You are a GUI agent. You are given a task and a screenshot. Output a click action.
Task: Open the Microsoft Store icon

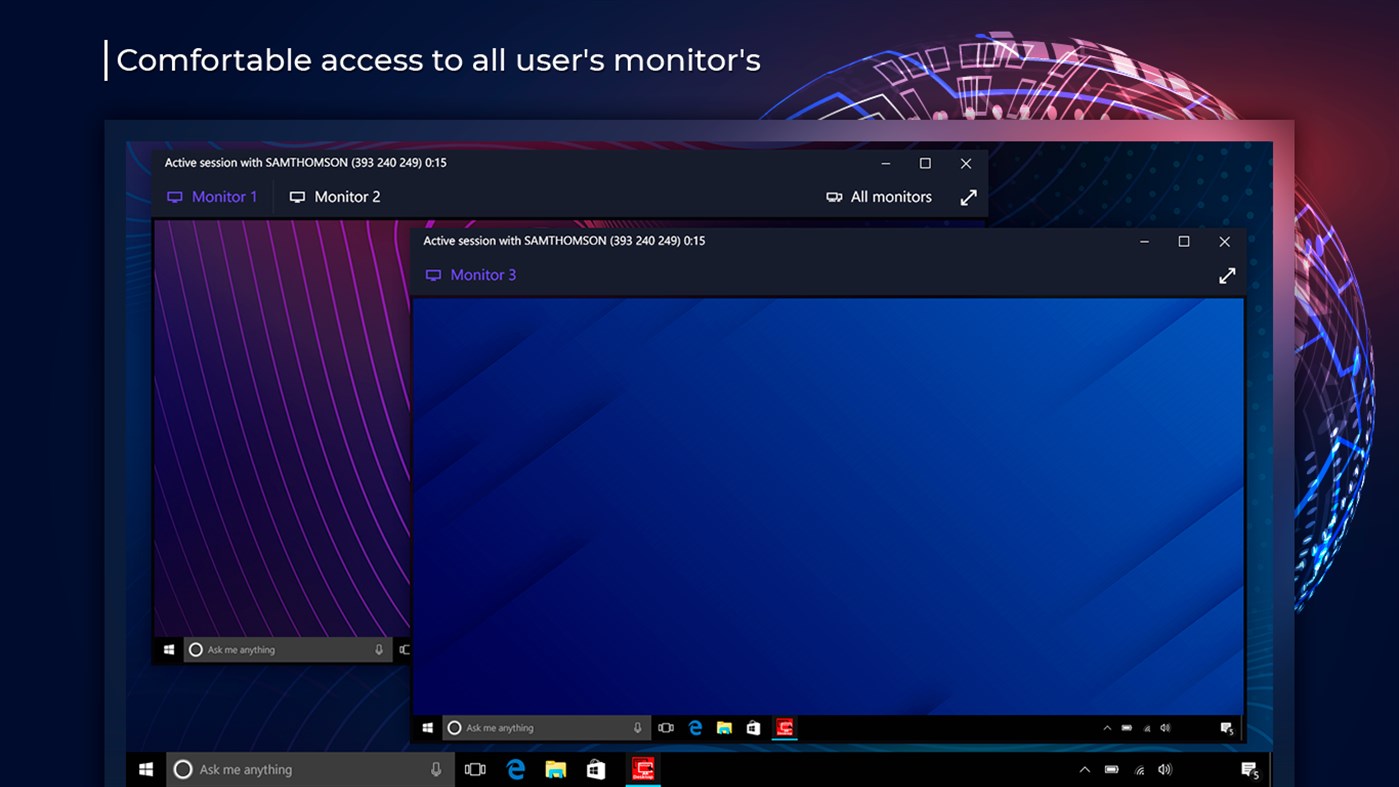click(x=596, y=769)
